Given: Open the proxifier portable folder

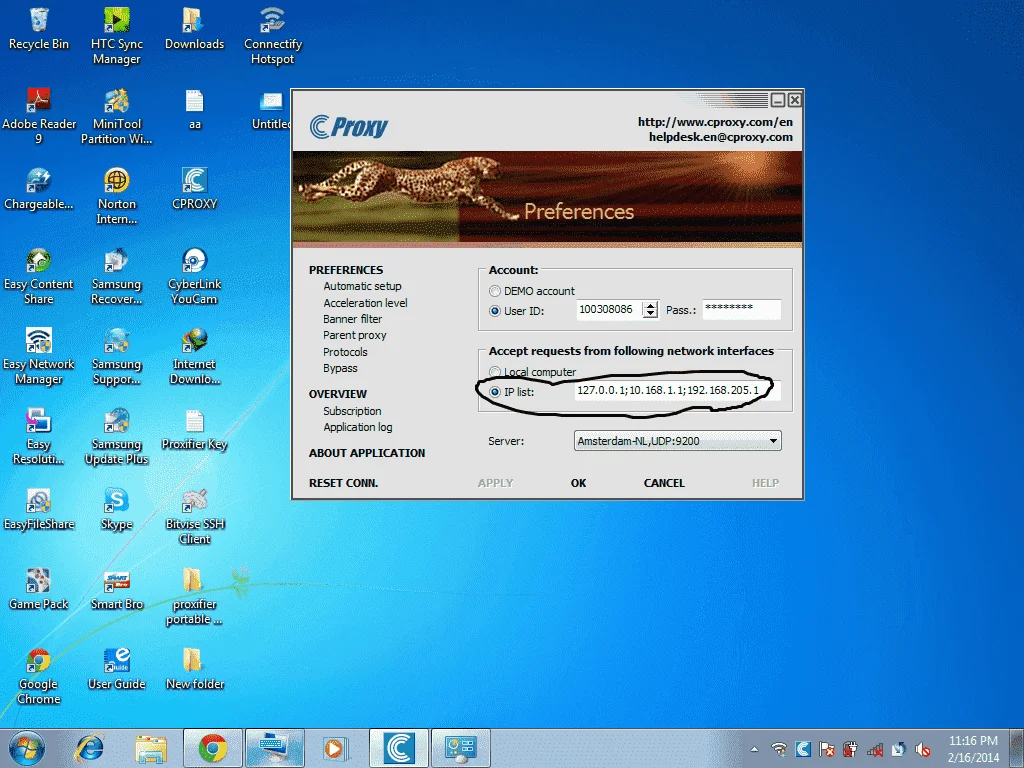Looking at the screenshot, I should [194, 596].
